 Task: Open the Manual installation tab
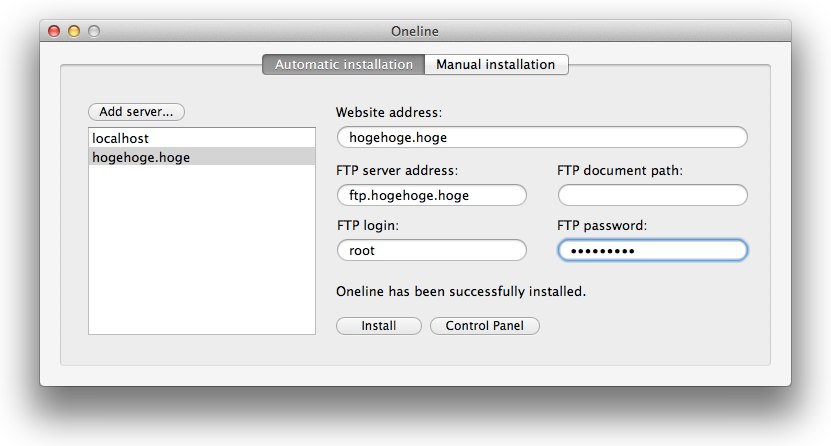click(x=496, y=65)
